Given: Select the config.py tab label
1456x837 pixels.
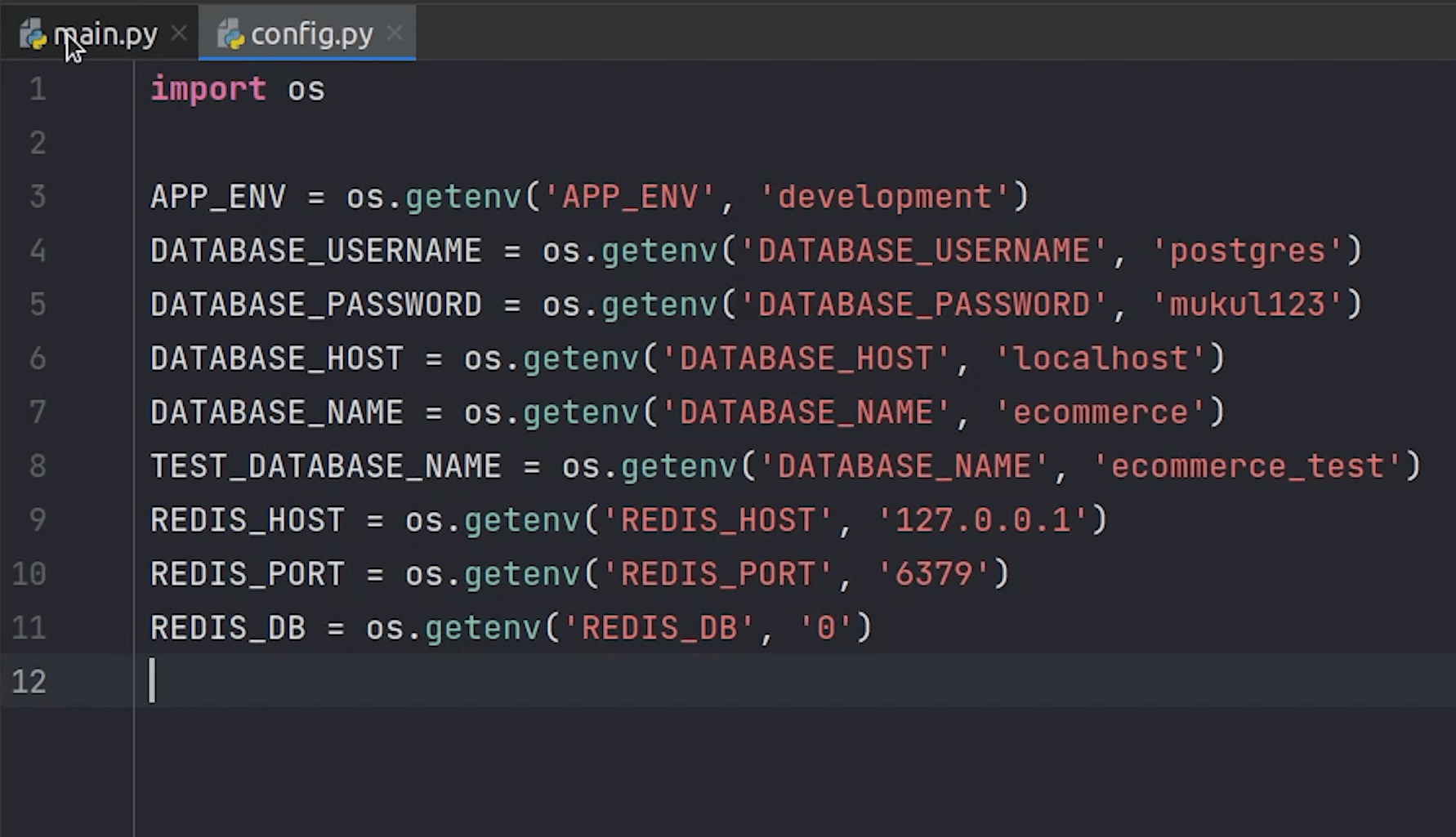Looking at the screenshot, I should pyautogui.click(x=311, y=34).
